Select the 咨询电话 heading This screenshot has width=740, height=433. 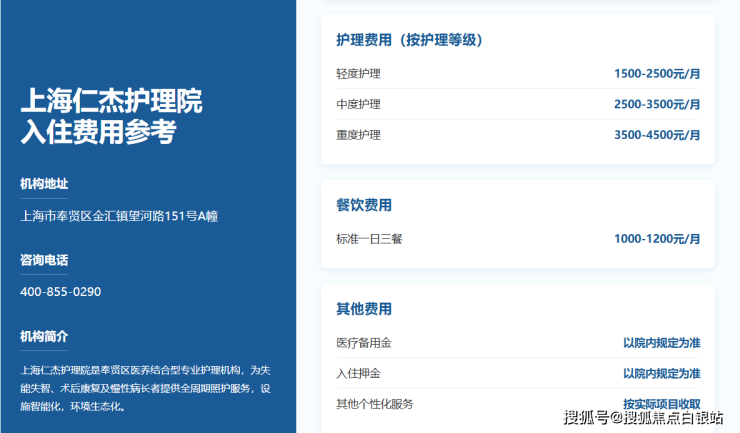click(x=44, y=260)
